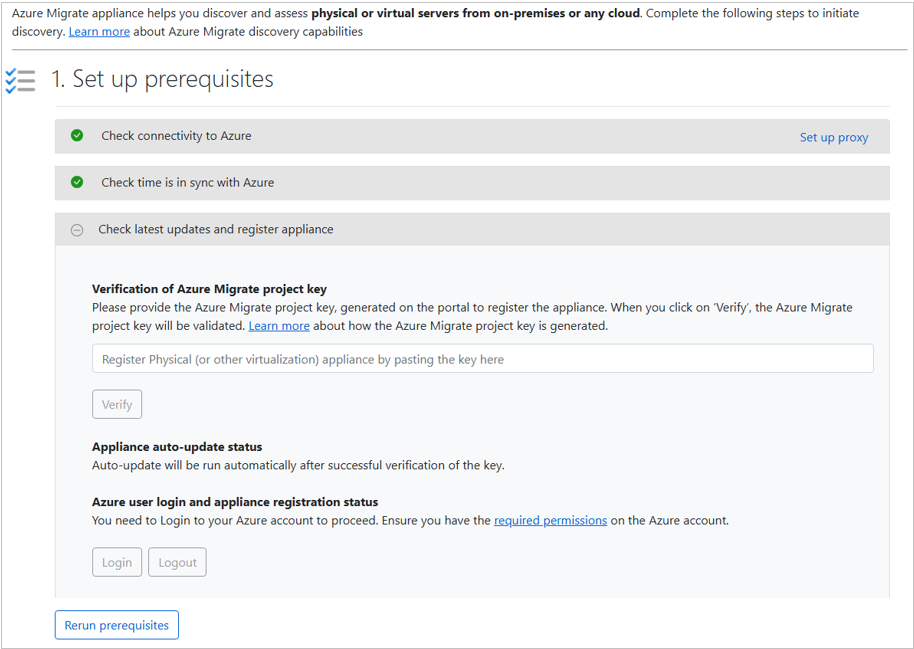
Task: Select the 1. Set up prerequisites heading
Action: (x=162, y=80)
